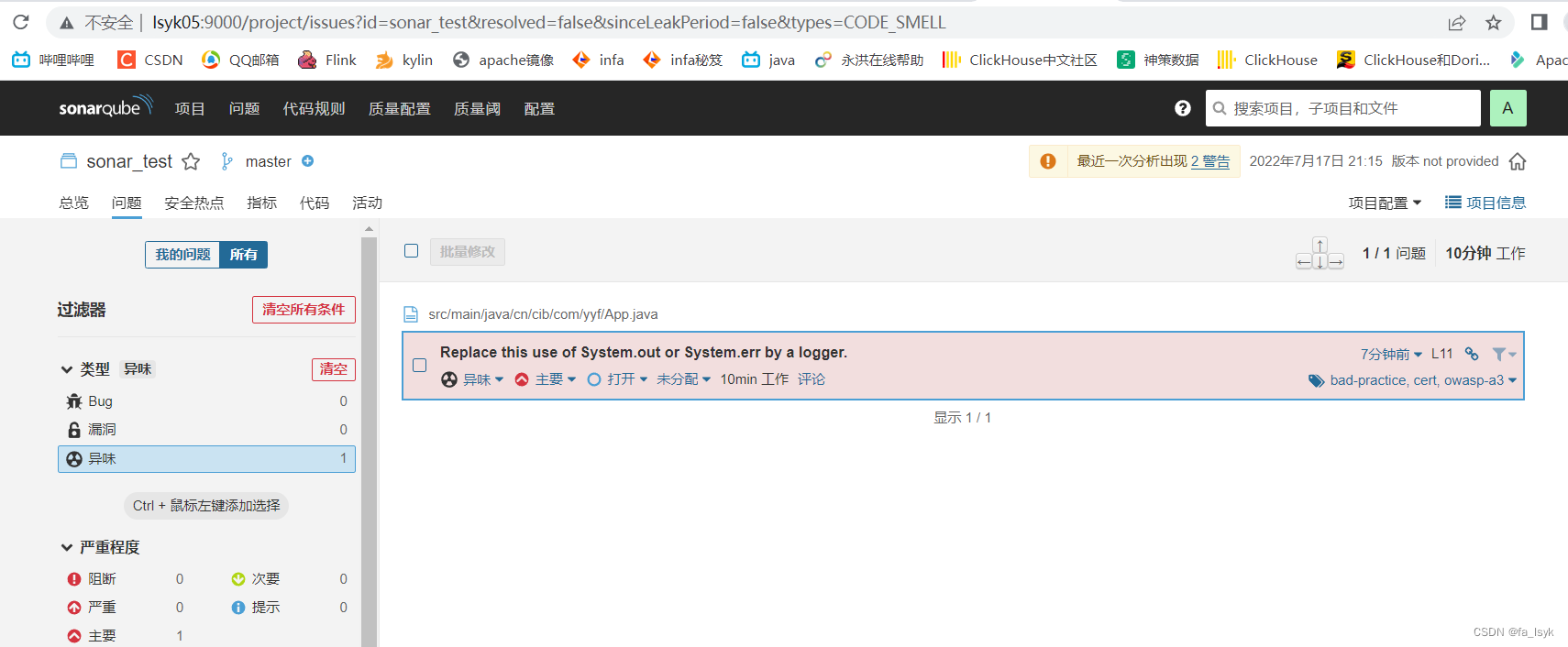The width and height of the screenshot is (1568, 647).
Task: Click the not secure warning icon
Action: [x=66, y=23]
